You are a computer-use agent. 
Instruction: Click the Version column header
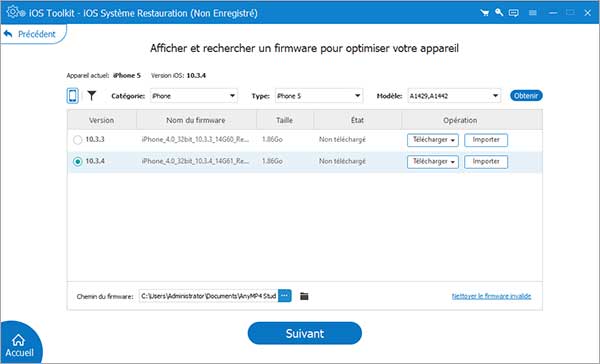click(101, 120)
